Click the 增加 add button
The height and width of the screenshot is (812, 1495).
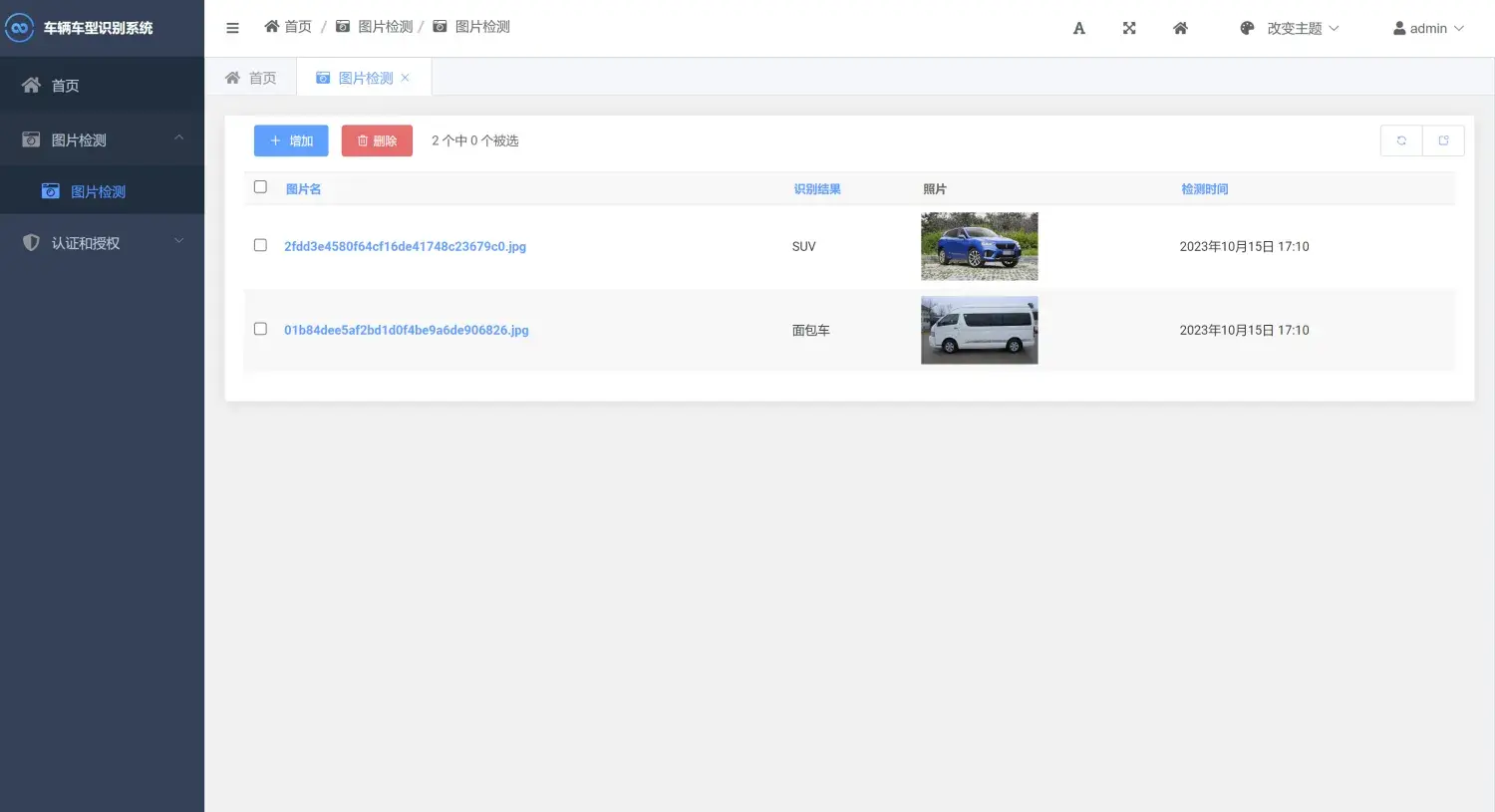[x=290, y=140]
